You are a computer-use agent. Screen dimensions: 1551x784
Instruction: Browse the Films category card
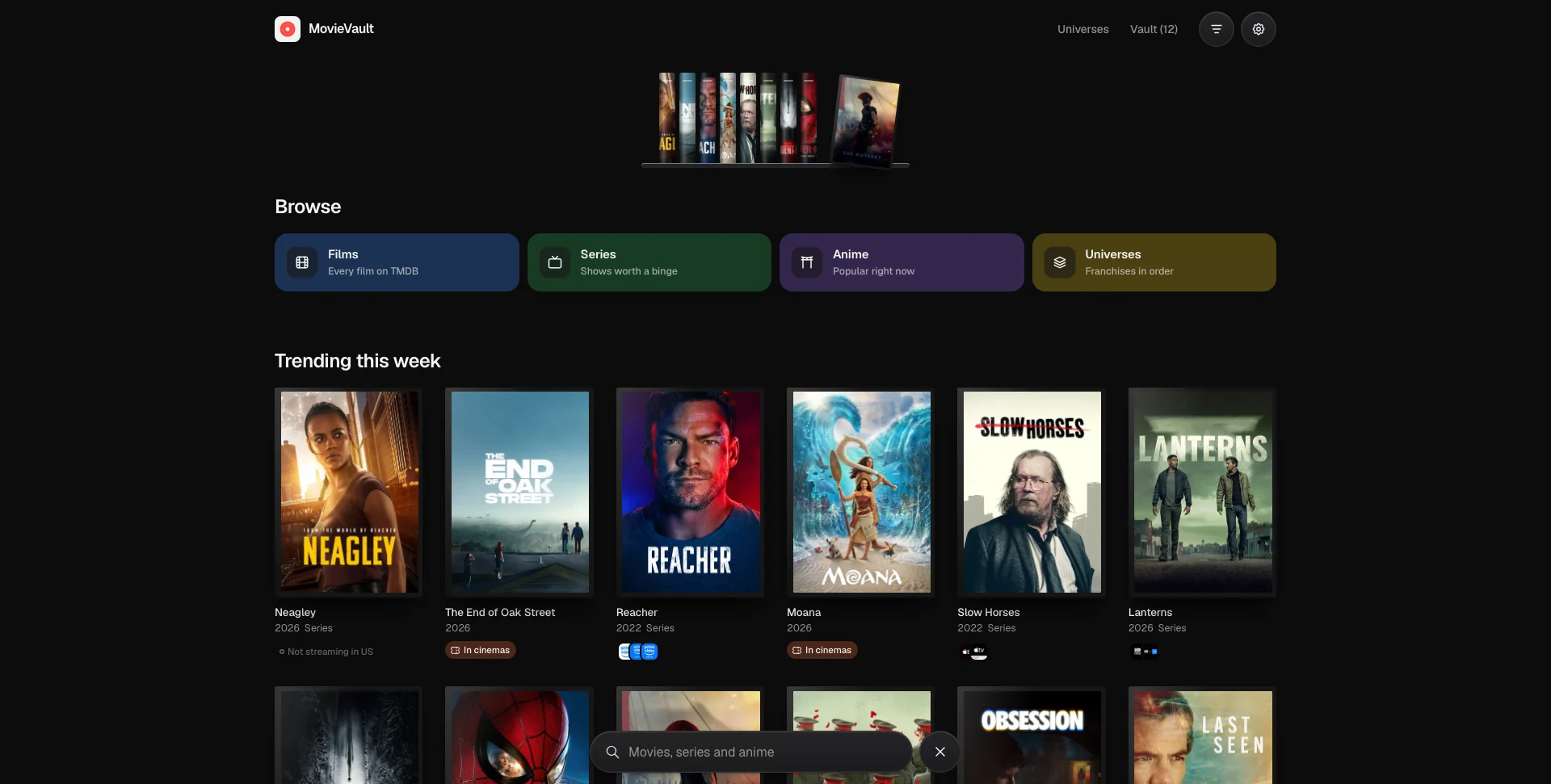[397, 262]
